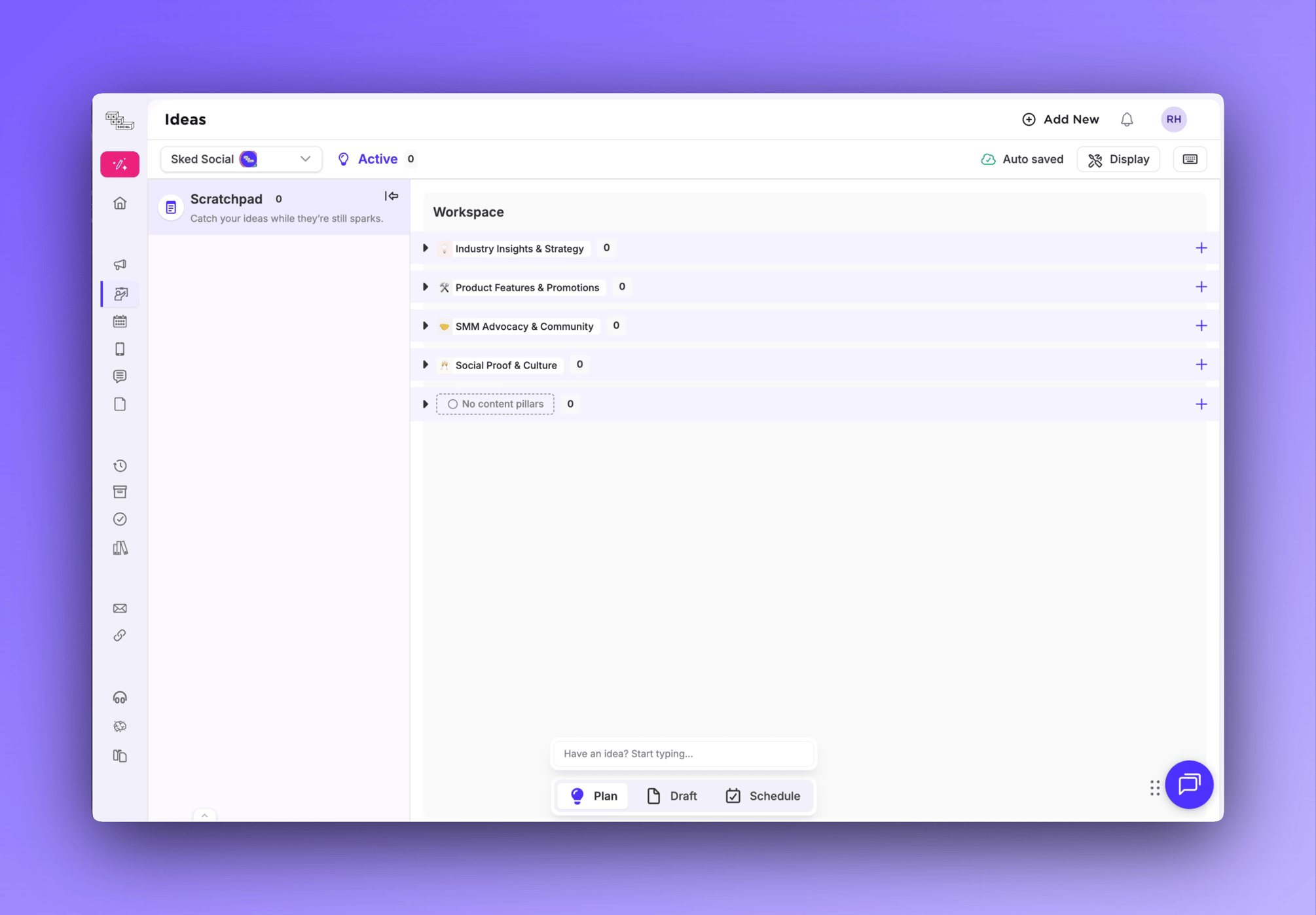Image resolution: width=1316 pixels, height=915 pixels.
Task: Open notifications bell icon
Action: pyautogui.click(x=1127, y=120)
